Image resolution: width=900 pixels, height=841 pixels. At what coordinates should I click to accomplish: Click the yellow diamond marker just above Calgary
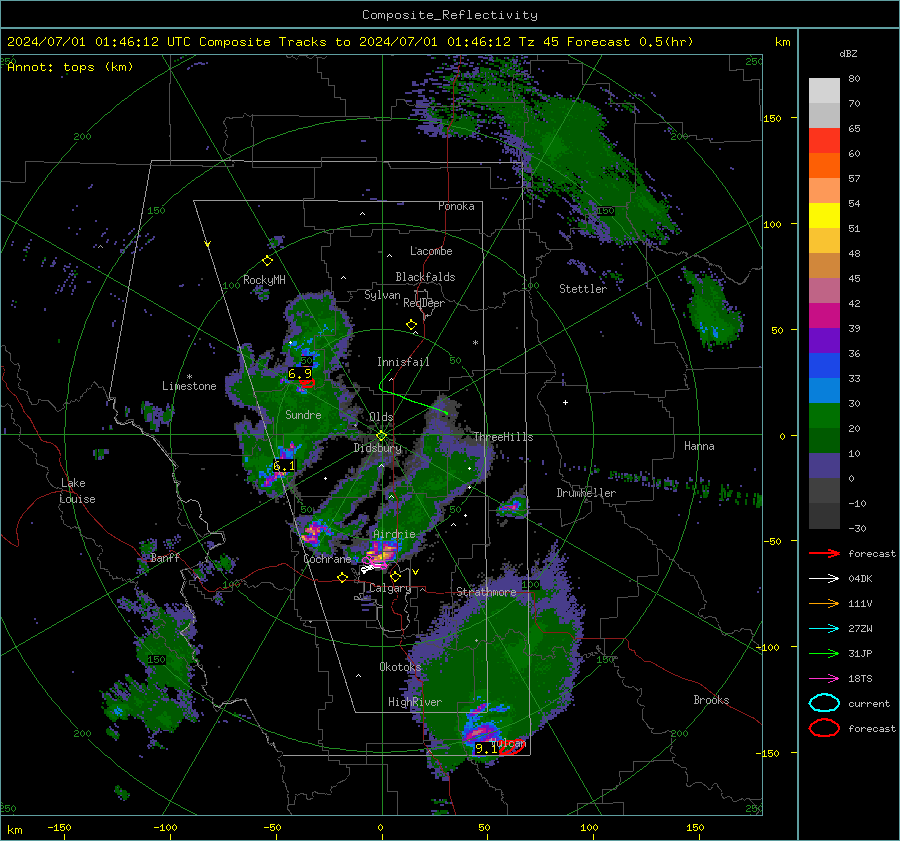click(395, 576)
